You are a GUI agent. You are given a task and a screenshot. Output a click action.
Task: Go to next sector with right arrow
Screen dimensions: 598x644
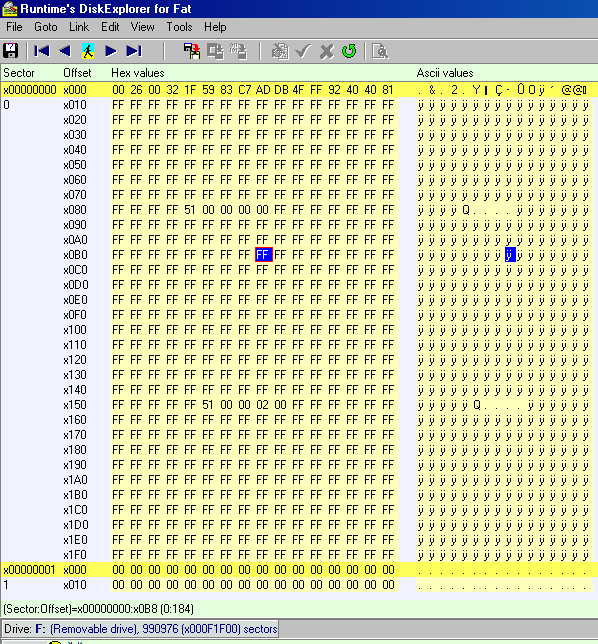pyautogui.click(x=110, y=51)
